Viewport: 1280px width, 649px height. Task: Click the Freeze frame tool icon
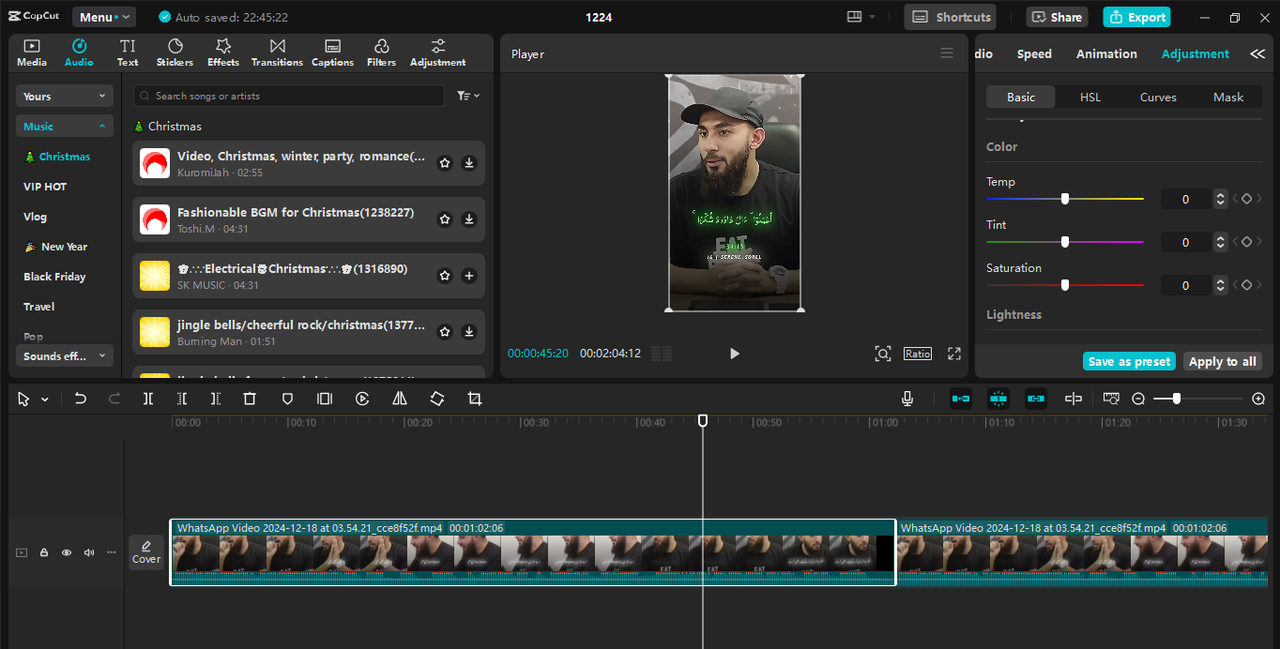(x=324, y=398)
